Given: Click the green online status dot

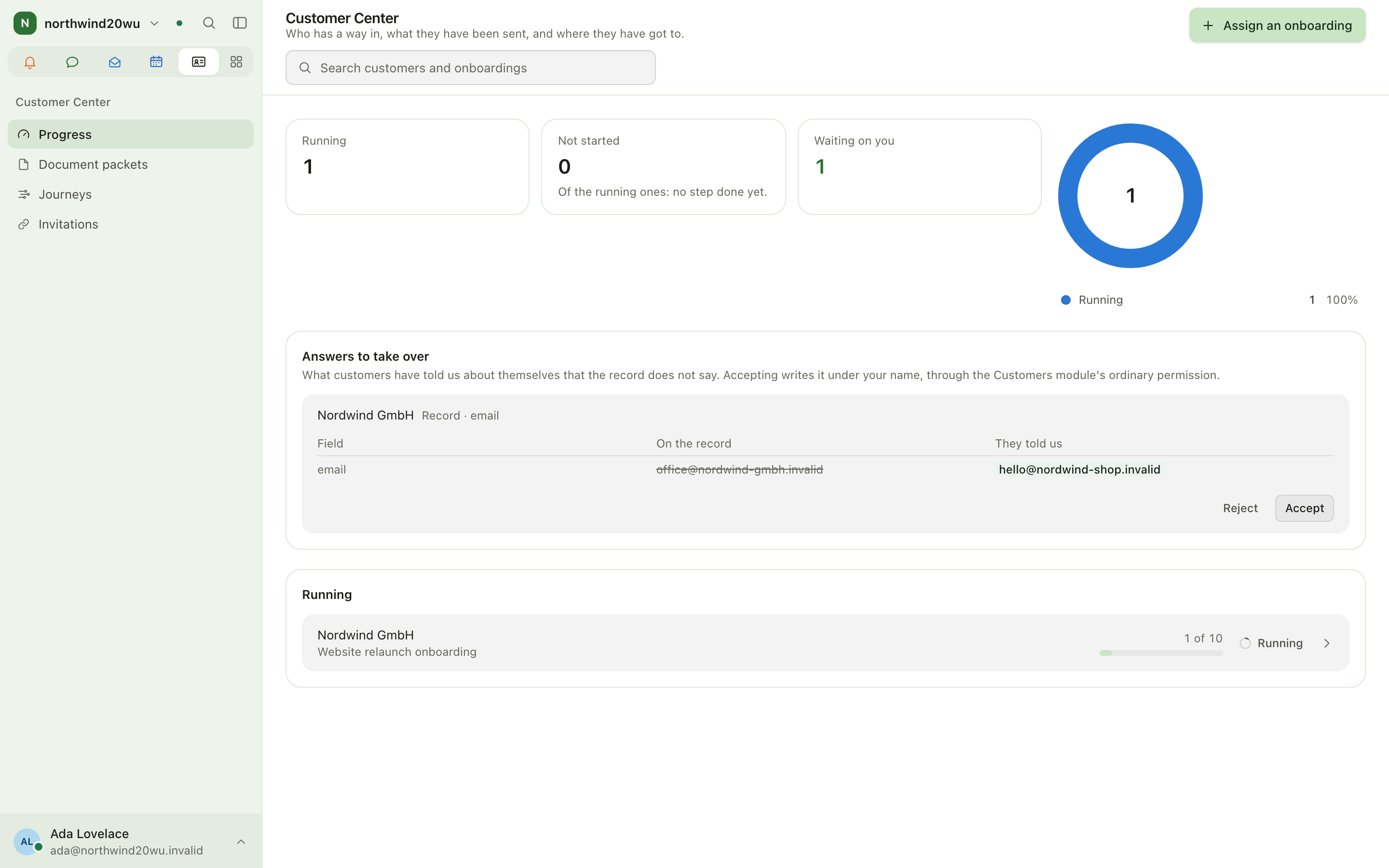Looking at the screenshot, I should [x=179, y=23].
